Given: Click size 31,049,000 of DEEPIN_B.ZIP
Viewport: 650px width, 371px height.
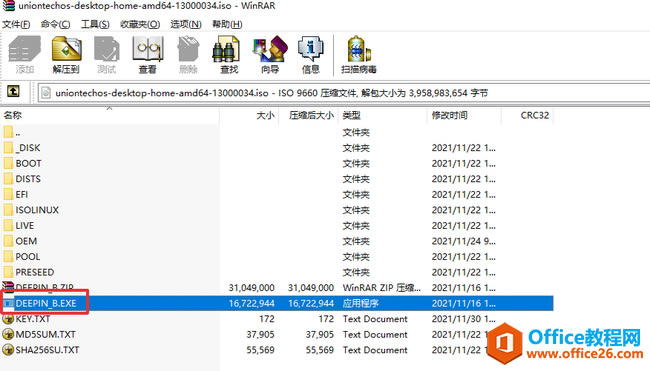Looking at the screenshot, I should (x=251, y=288).
